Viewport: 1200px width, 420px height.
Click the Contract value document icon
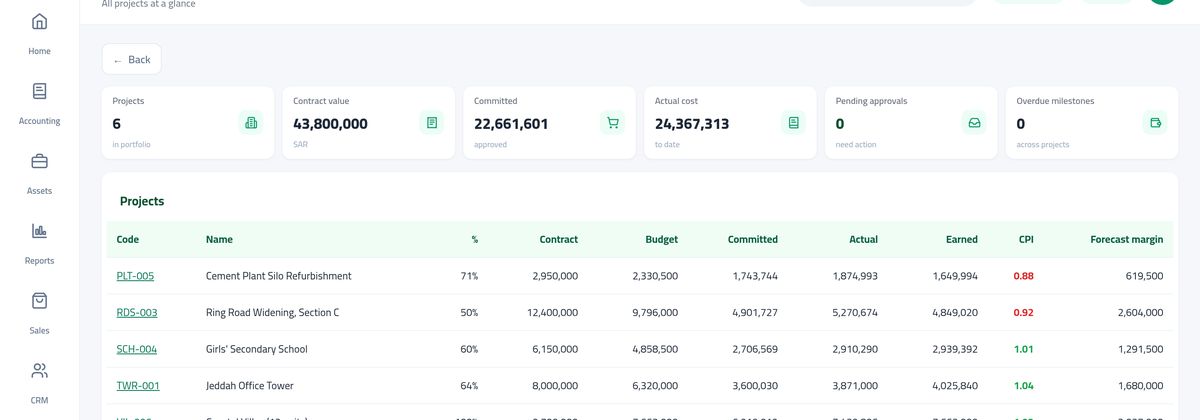point(432,123)
